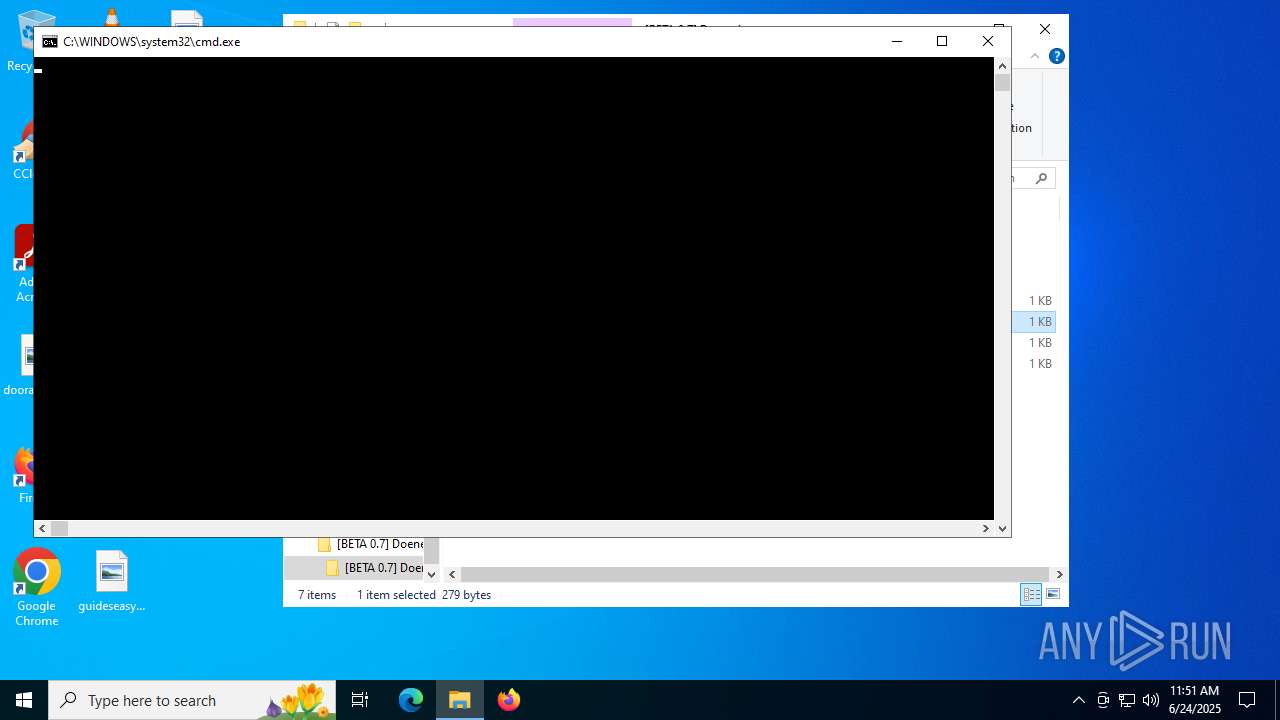Open the Windows Start menu
This screenshot has height=720, width=1280.
24,700
